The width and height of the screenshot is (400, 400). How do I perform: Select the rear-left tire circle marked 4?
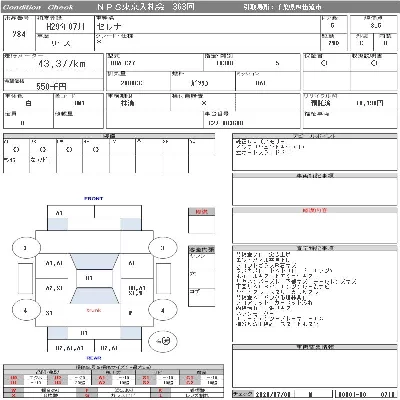(x=26, y=310)
